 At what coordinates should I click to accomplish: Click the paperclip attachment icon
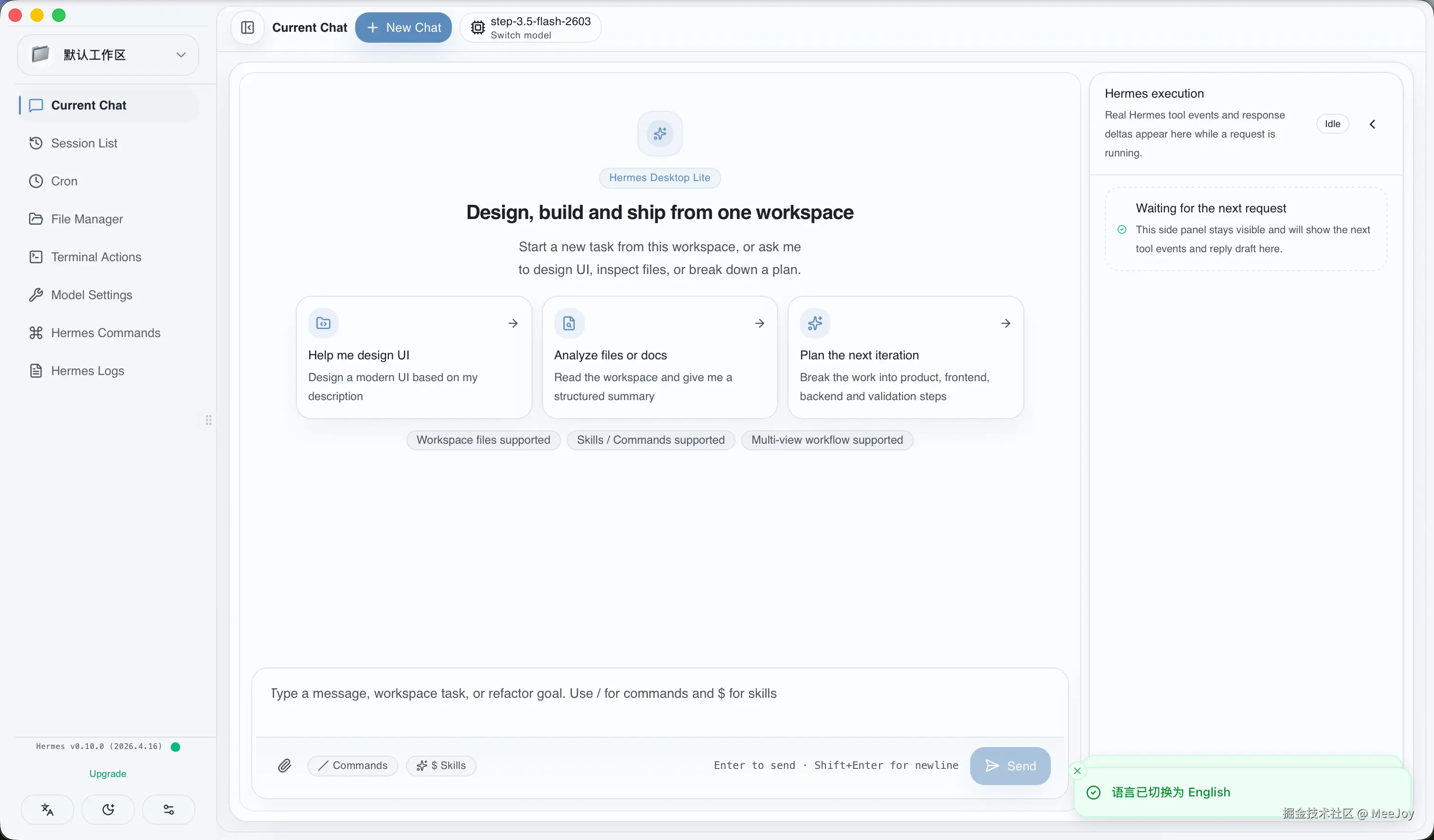tap(285, 766)
